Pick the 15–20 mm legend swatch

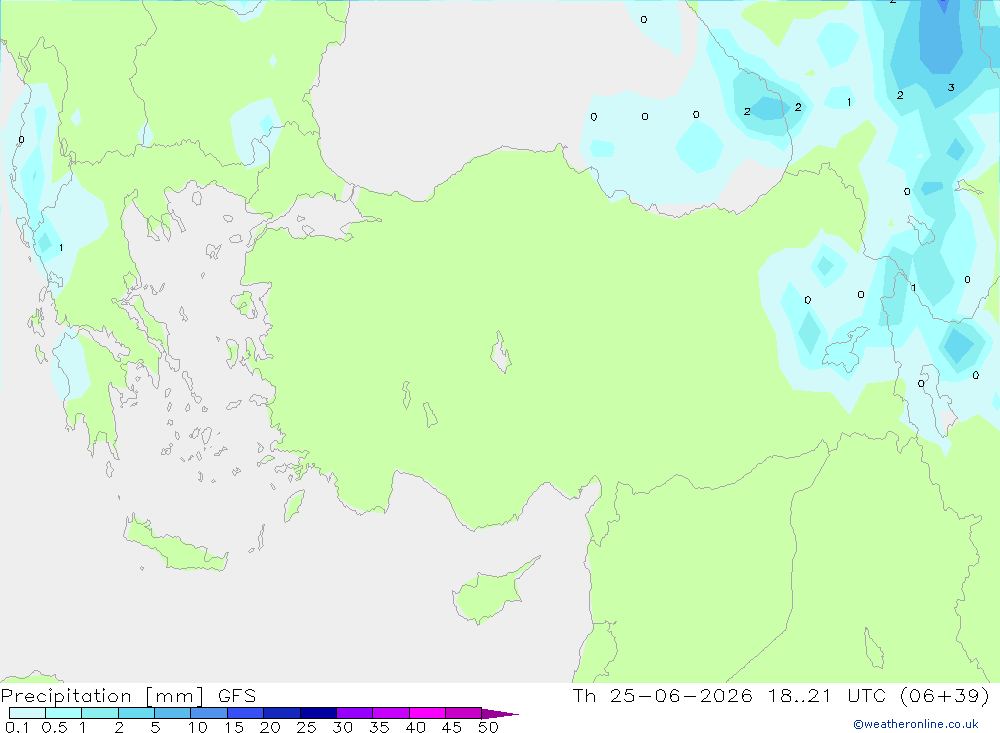pyautogui.click(x=246, y=713)
